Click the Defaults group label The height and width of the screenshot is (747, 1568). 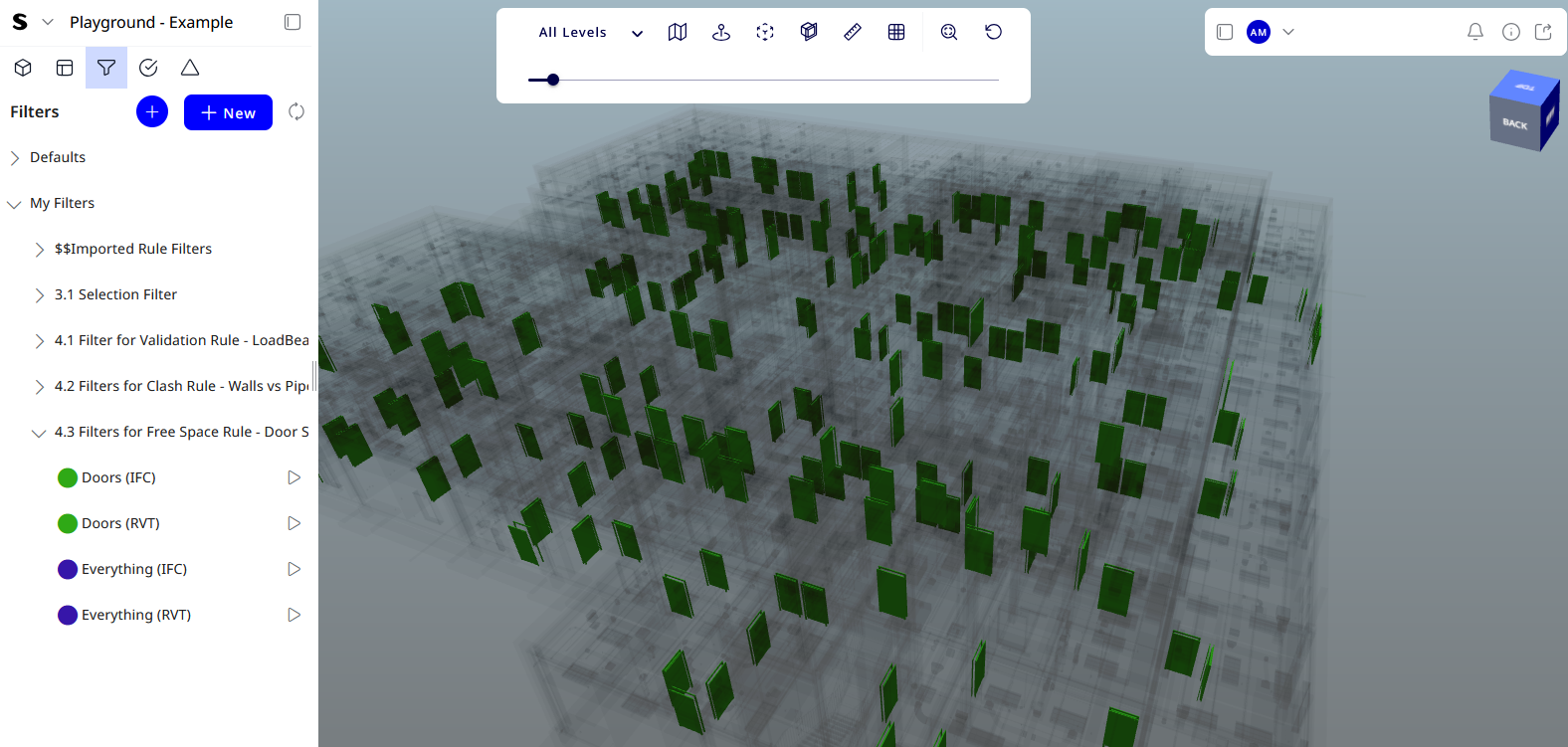58,157
